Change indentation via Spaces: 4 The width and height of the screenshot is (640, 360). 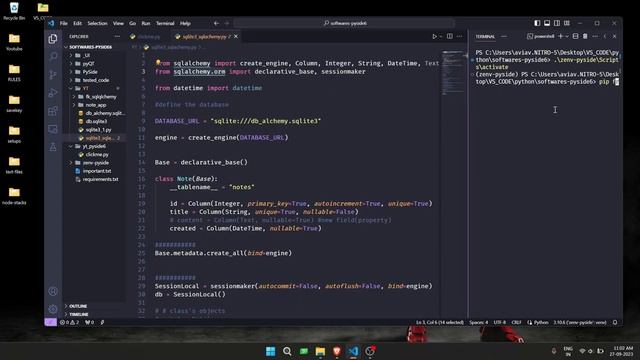[478, 322]
